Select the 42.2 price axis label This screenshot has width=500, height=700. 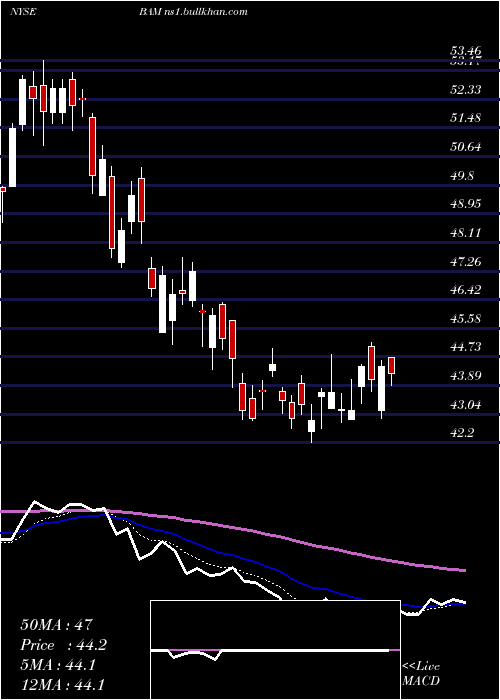(x=462, y=433)
